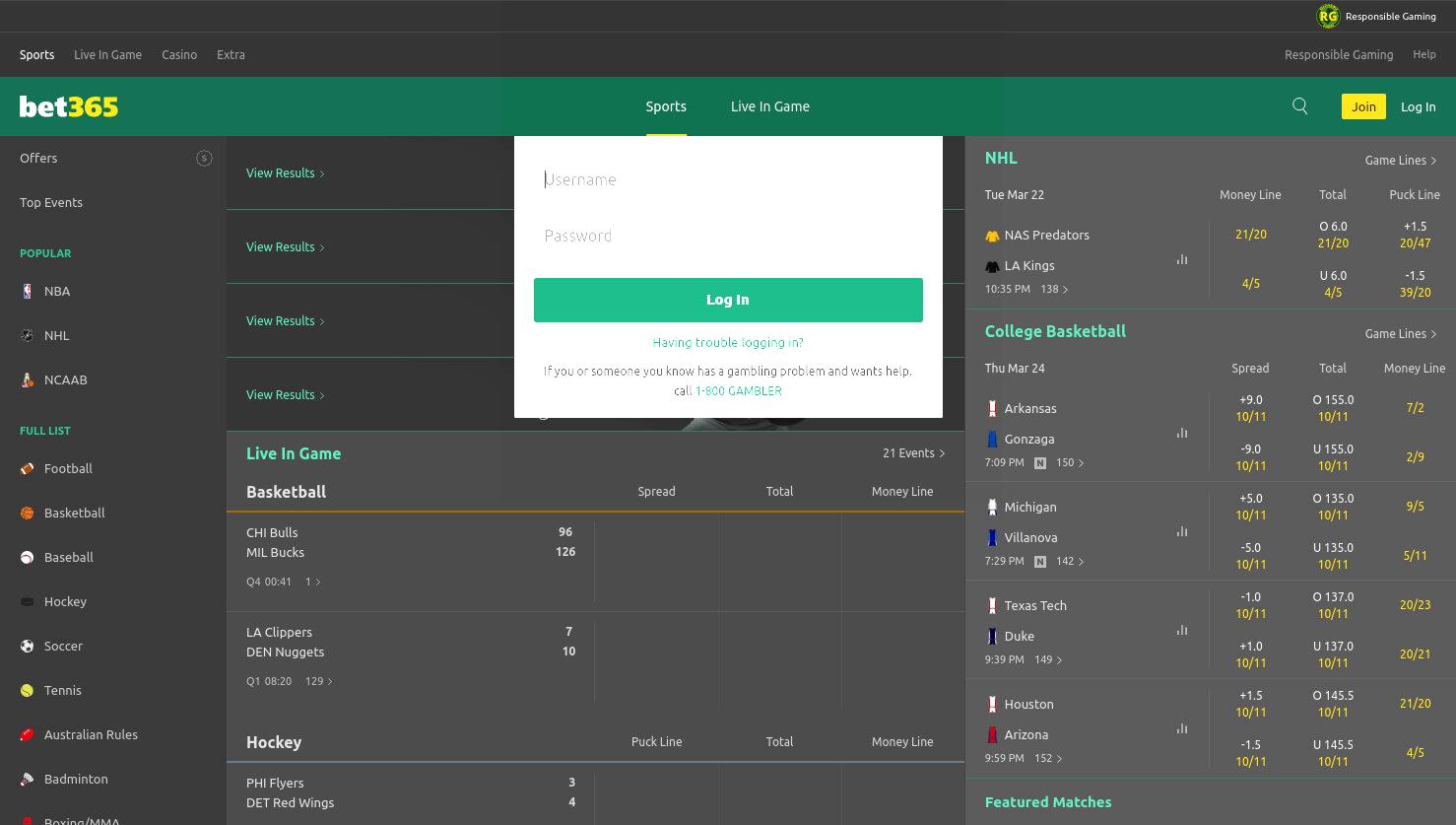Click the Offers dollar icon in sidebar

click(x=204, y=158)
